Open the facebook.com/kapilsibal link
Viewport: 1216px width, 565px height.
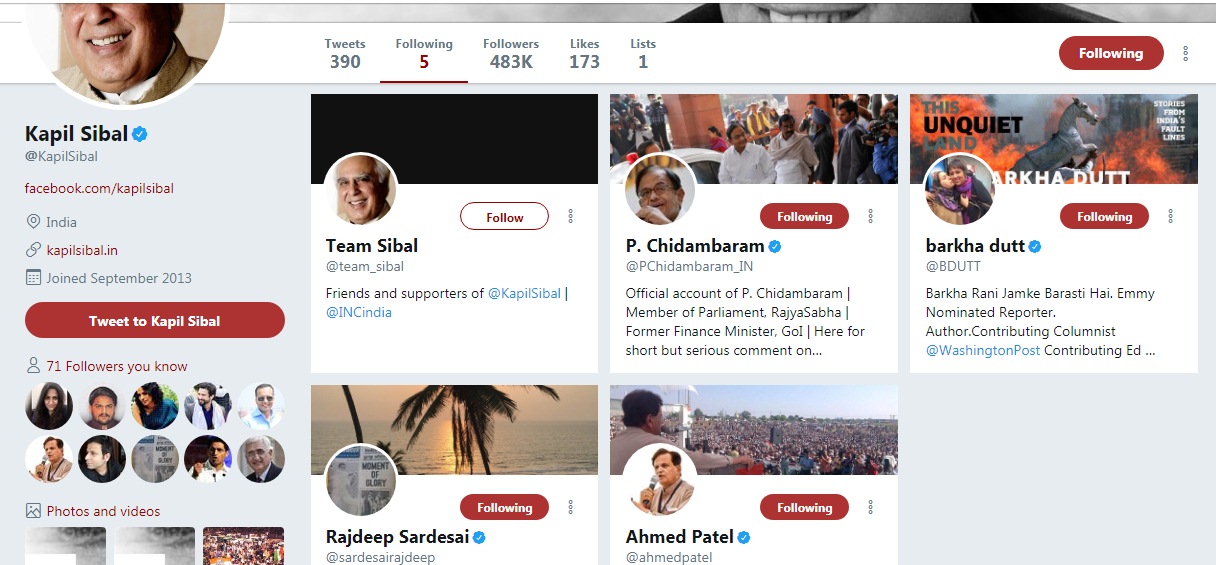[x=99, y=188]
